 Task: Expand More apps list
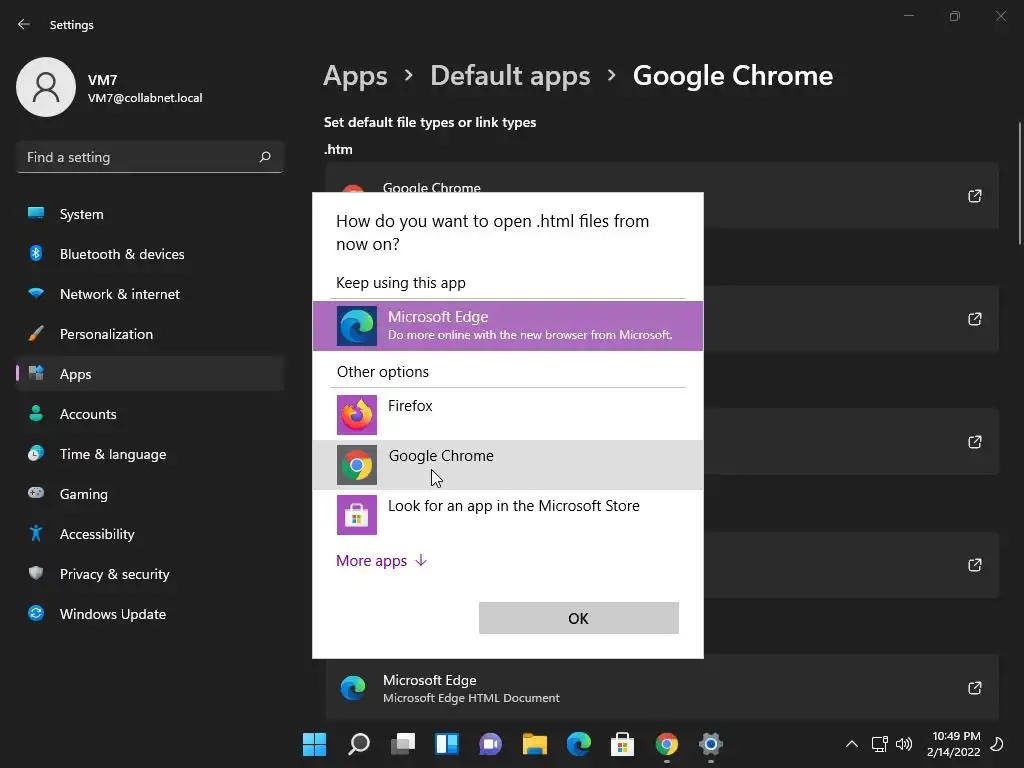[x=381, y=561]
